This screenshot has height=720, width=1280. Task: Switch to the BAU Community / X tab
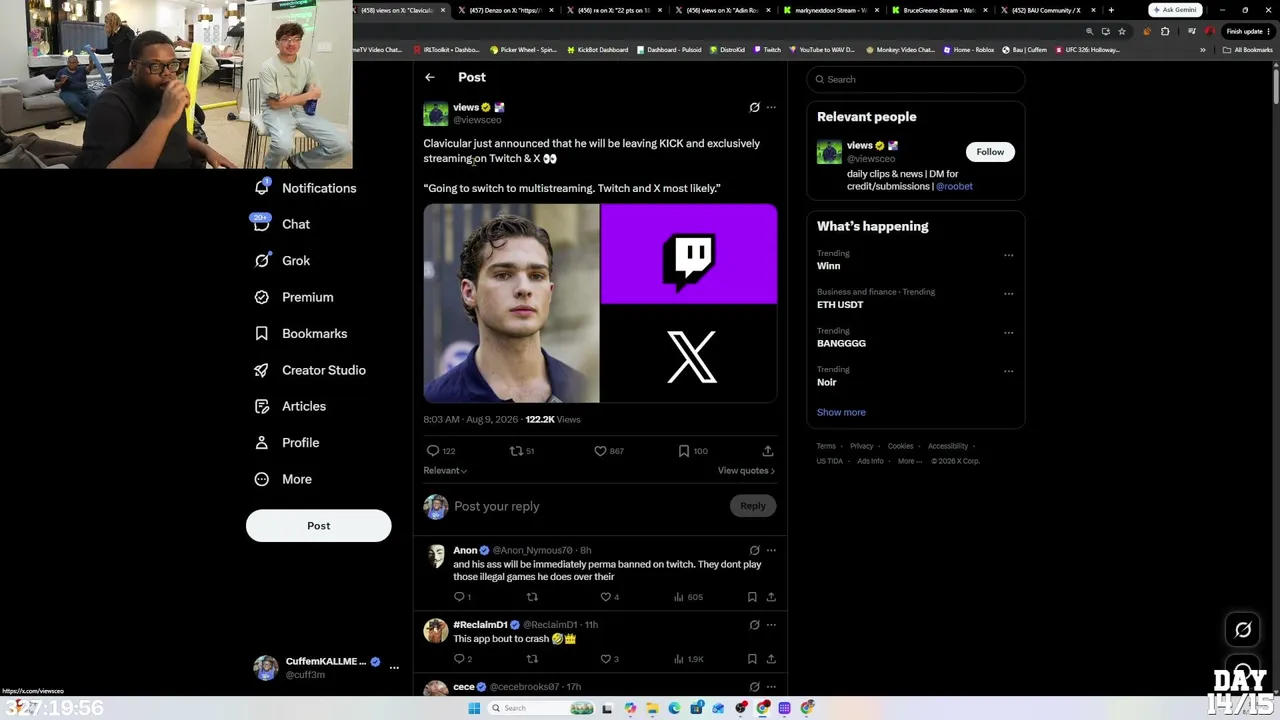1047,10
